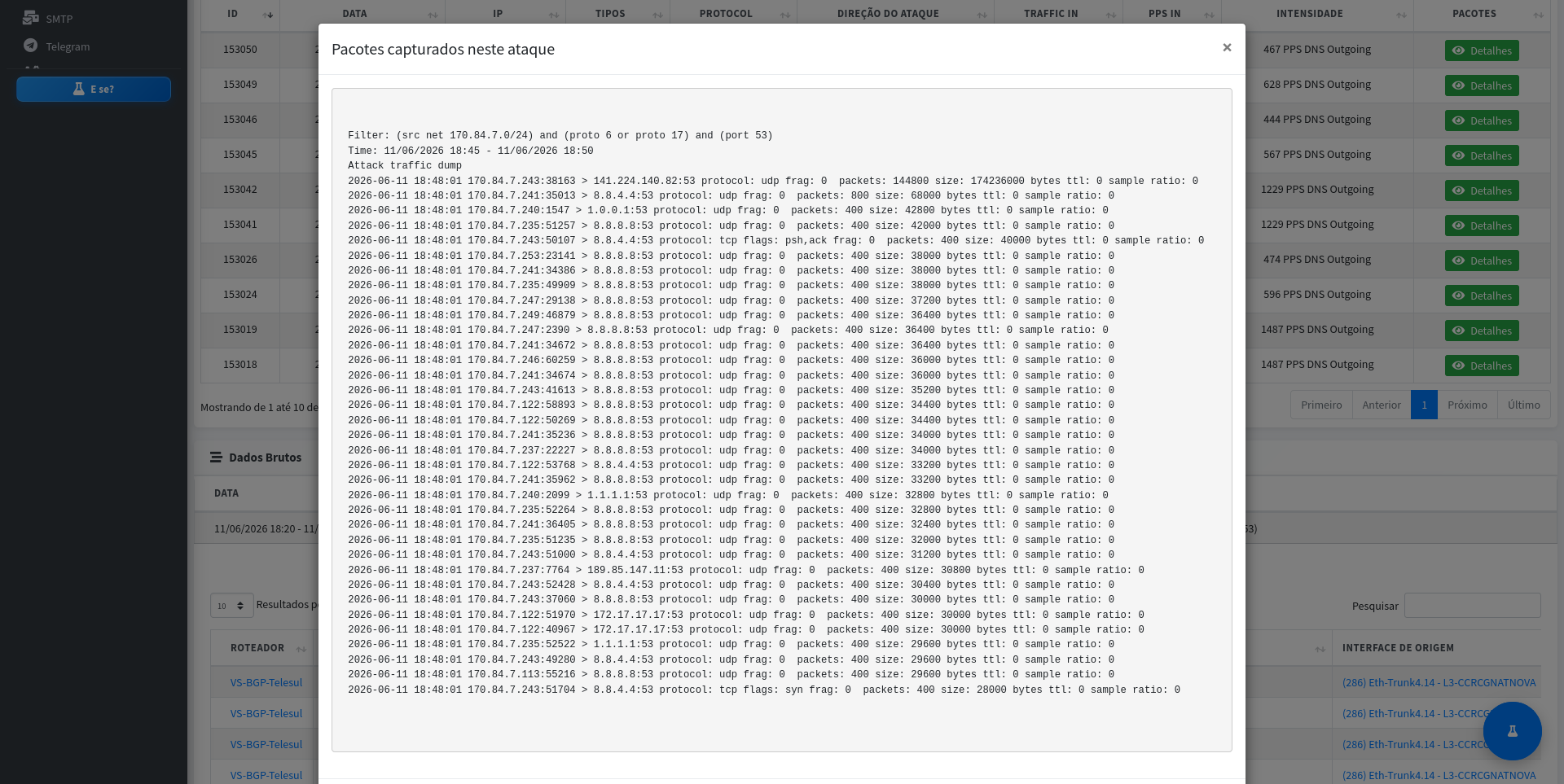Open Detalhes for attack 153041
The image size is (1564, 784).
click(x=1482, y=226)
